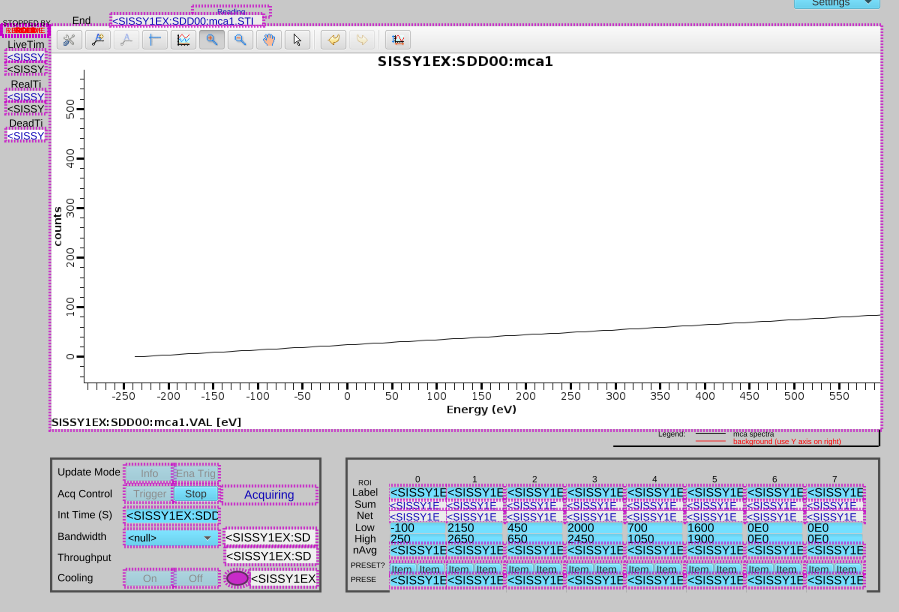
Task: Click the ROI 4 High field showing 1050
Action: [x=655, y=539]
